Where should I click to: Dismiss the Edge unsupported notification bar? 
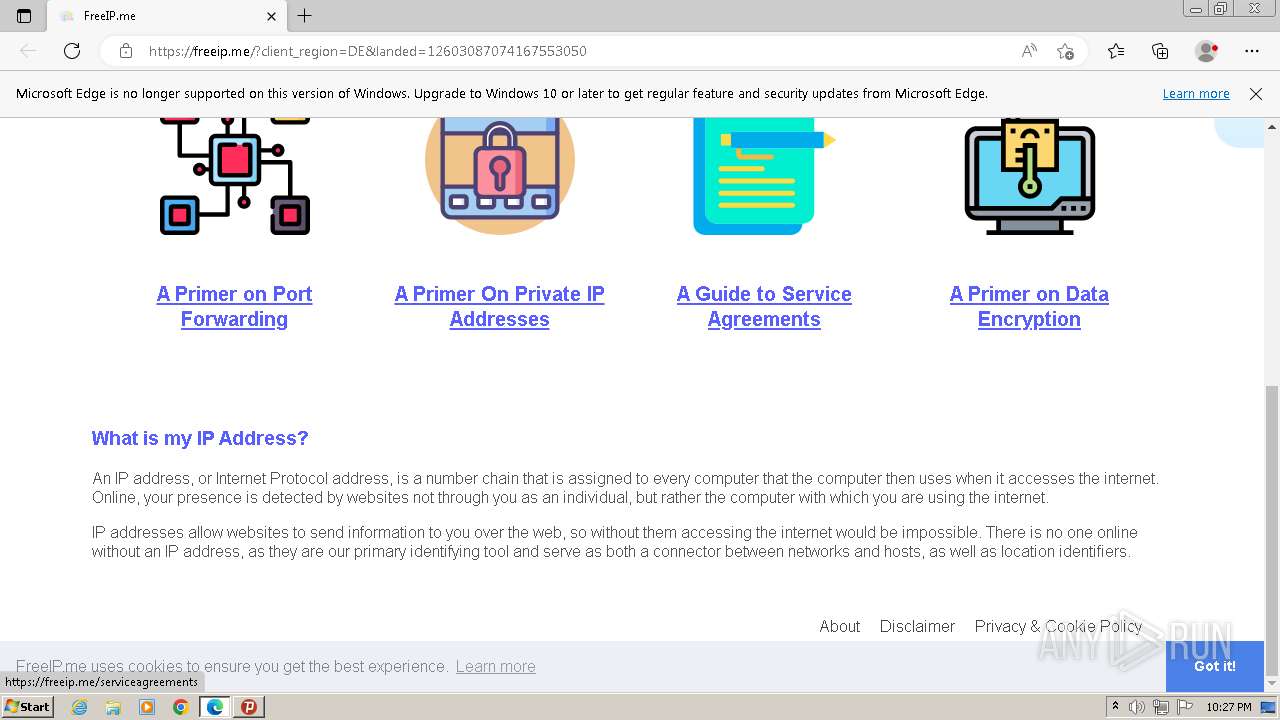pyautogui.click(x=1256, y=93)
